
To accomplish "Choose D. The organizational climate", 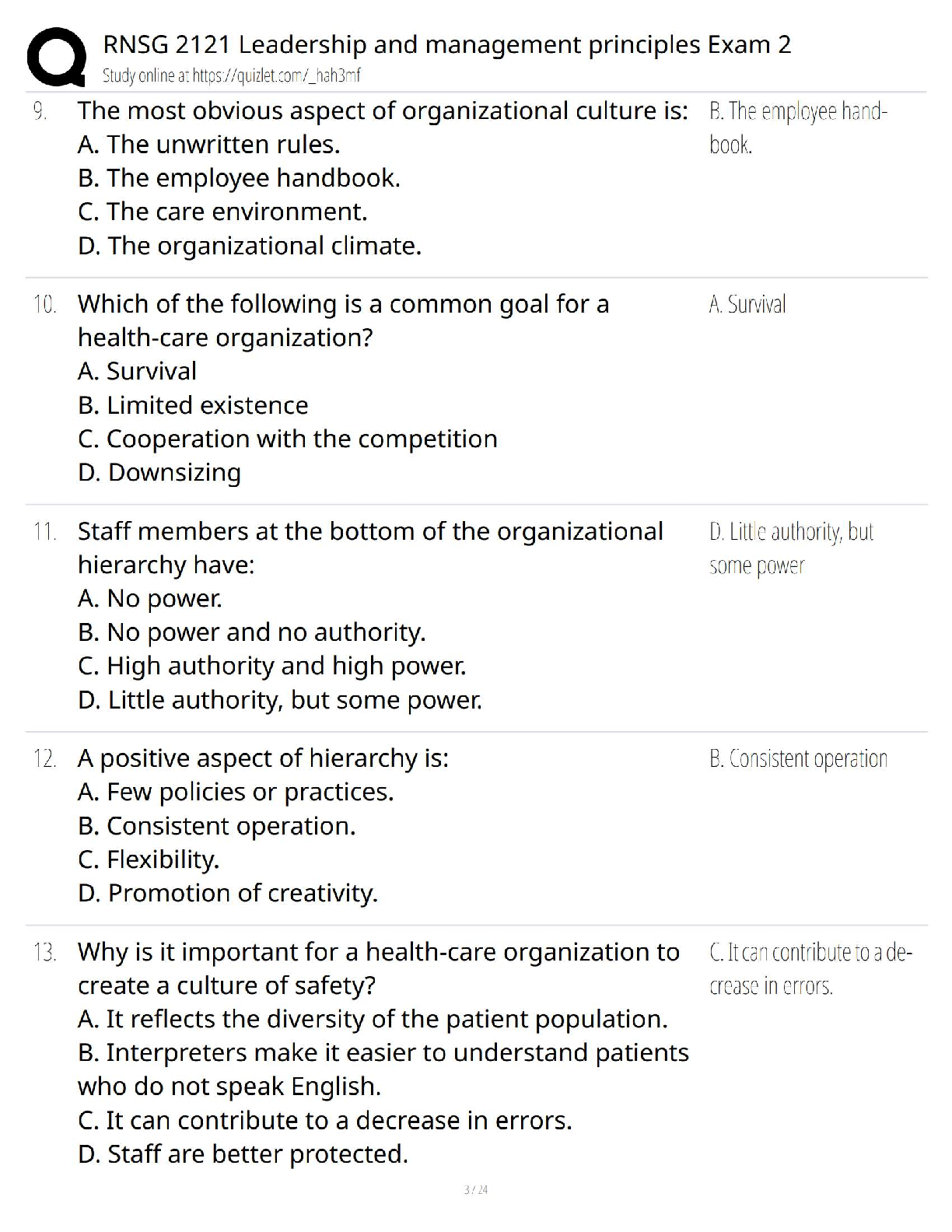I will (x=250, y=246).
